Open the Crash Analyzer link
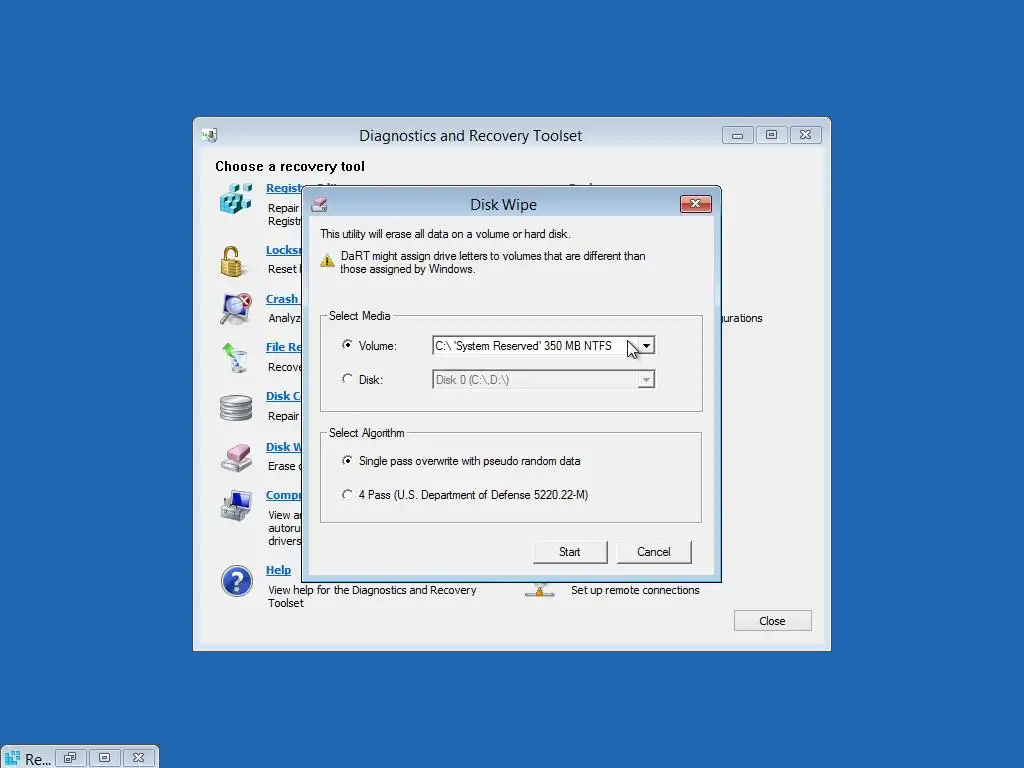1024x768 pixels. pyautogui.click(x=282, y=299)
